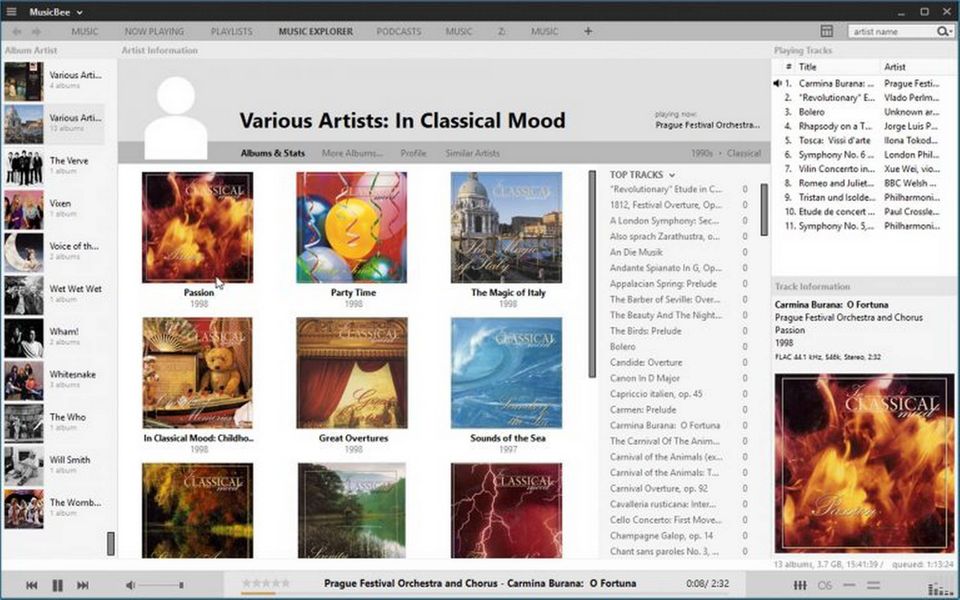Open the panel layout icon
This screenshot has width=960, height=600.
click(x=827, y=32)
